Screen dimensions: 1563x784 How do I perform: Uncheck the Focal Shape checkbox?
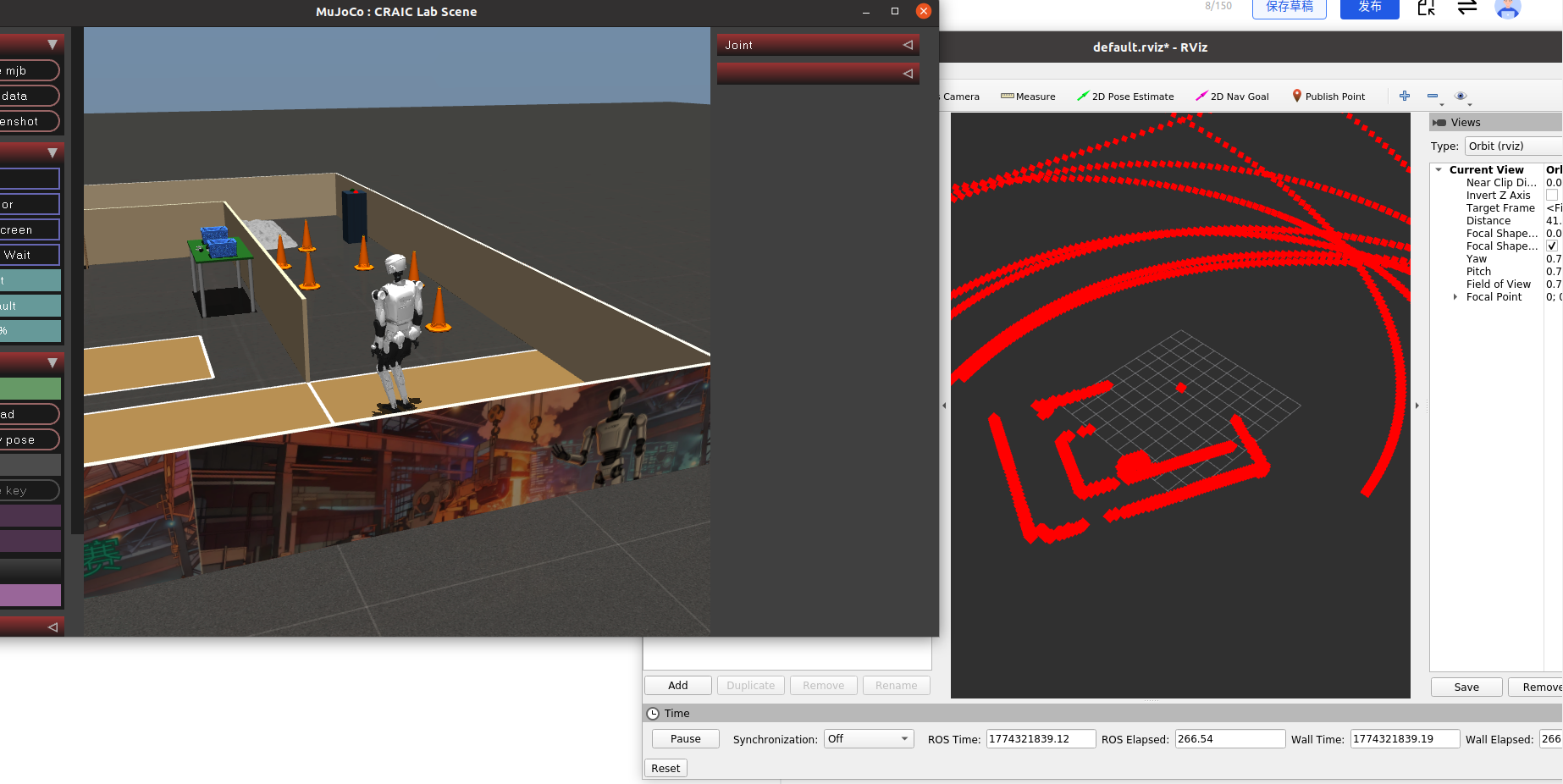click(x=1551, y=246)
